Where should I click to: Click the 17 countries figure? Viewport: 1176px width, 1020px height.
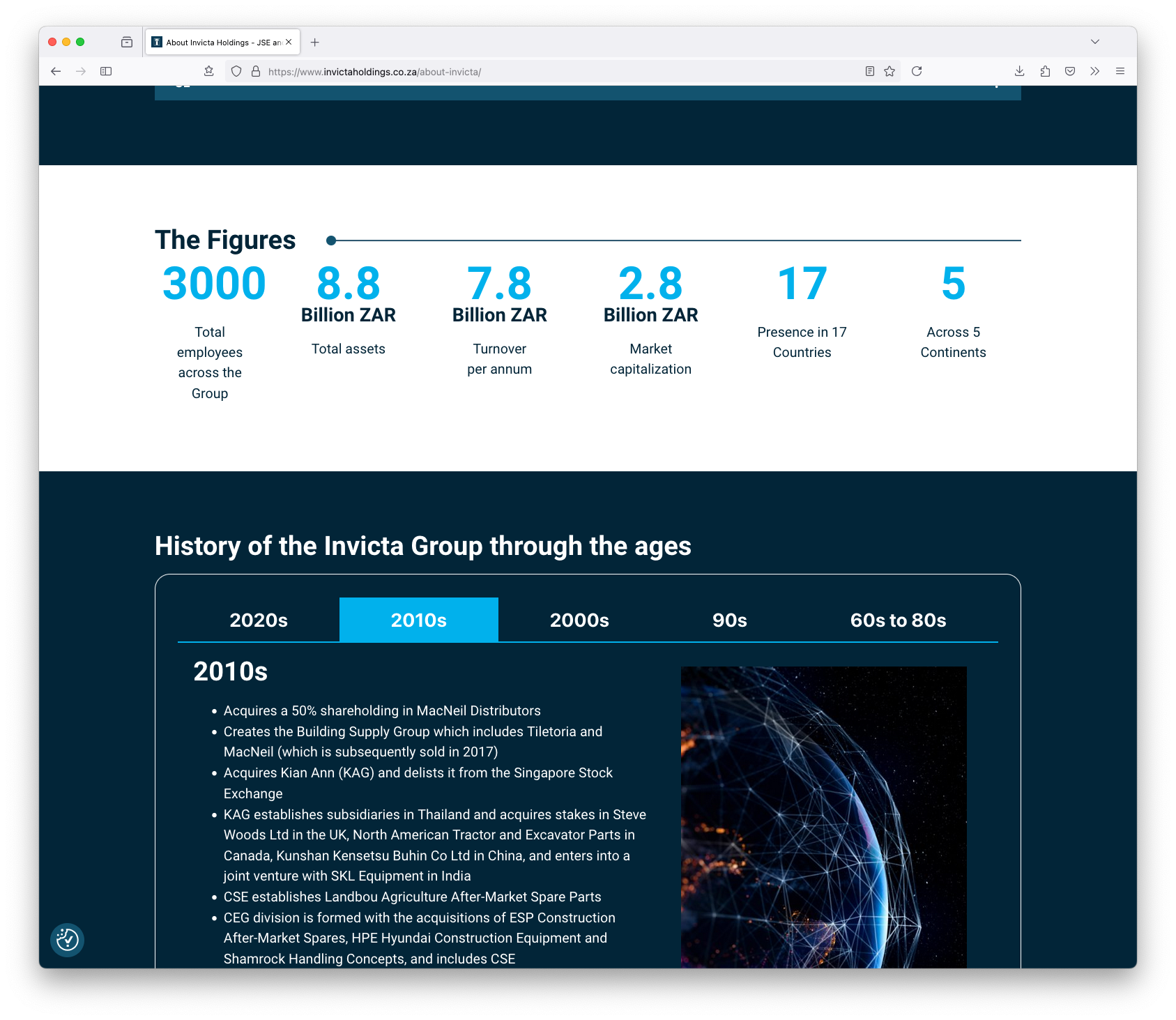pyautogui.click(x=802, y=284)
